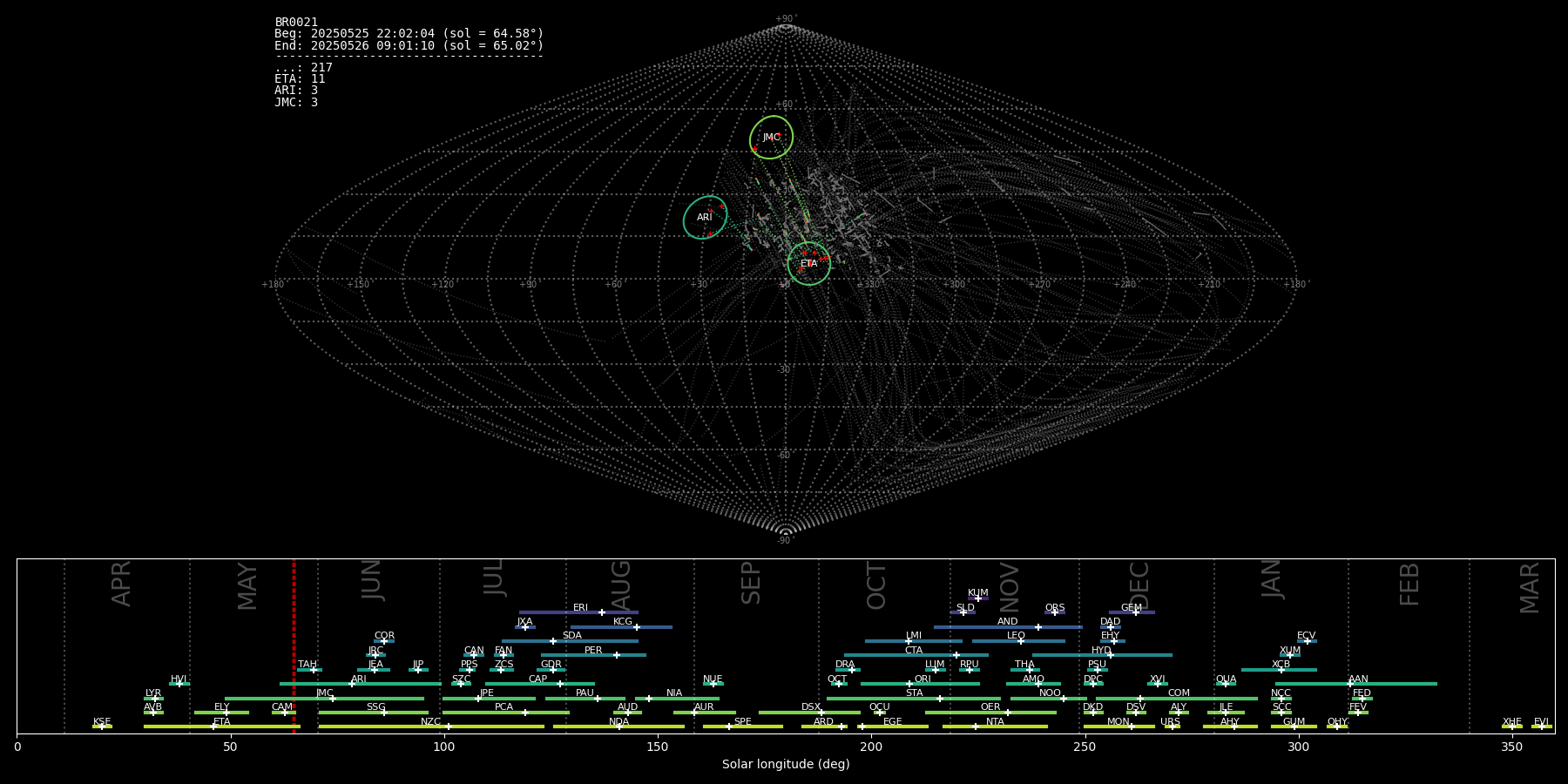The width and height of the screenshot is (1568, 784).
Task: Click the 'ETA: 11' count line
Action: coord(300,78)
